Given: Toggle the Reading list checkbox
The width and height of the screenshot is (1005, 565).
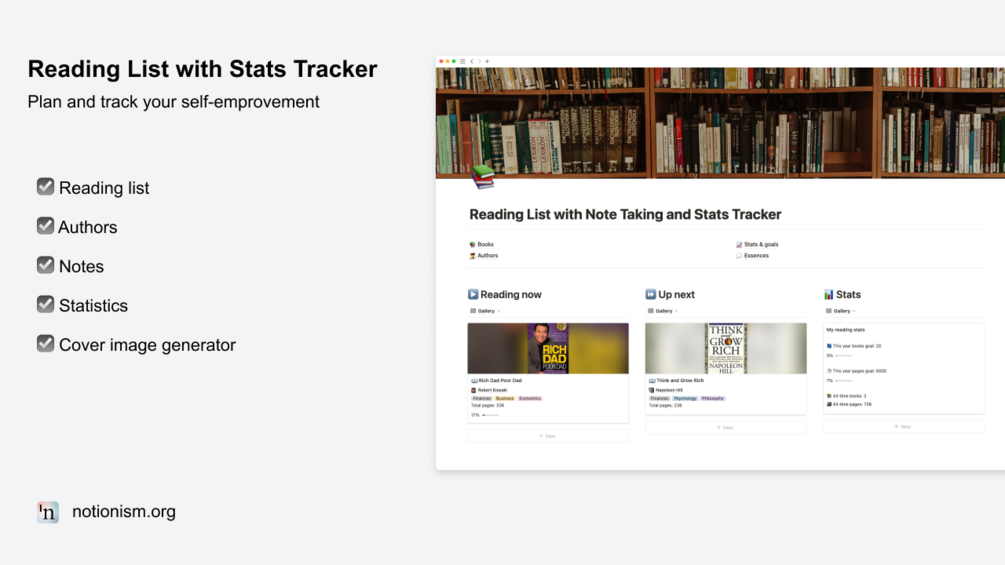Looking at the screenshot, I should coord(46,187).
